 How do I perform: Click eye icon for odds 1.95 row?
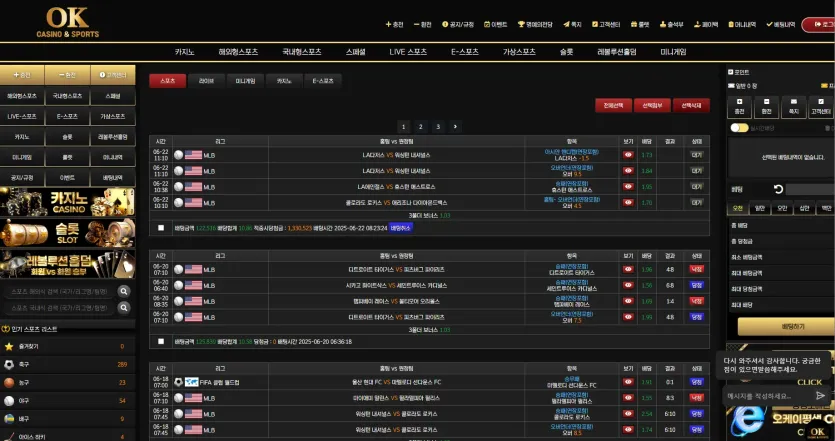[x=628, y=187]
